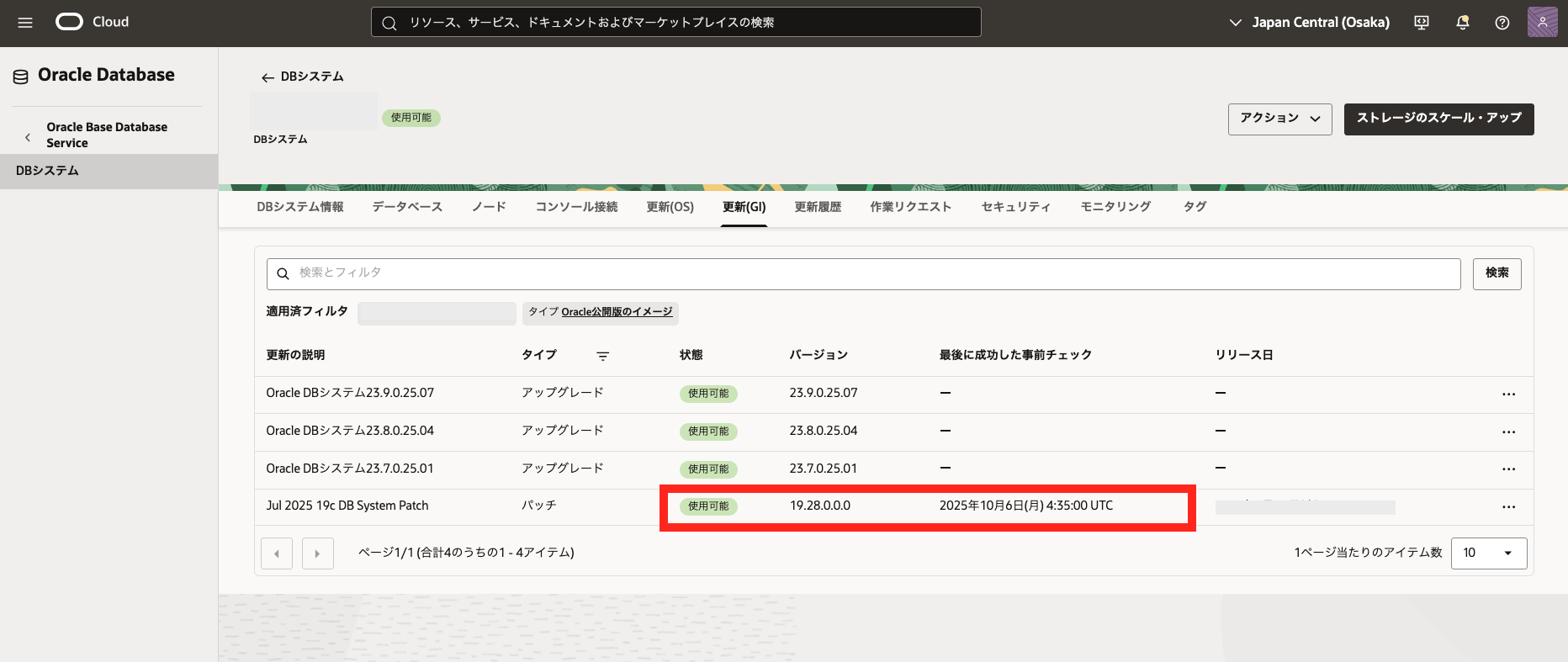
Task: Open the hamburger navigation menu
Action: tap(25, 23)
